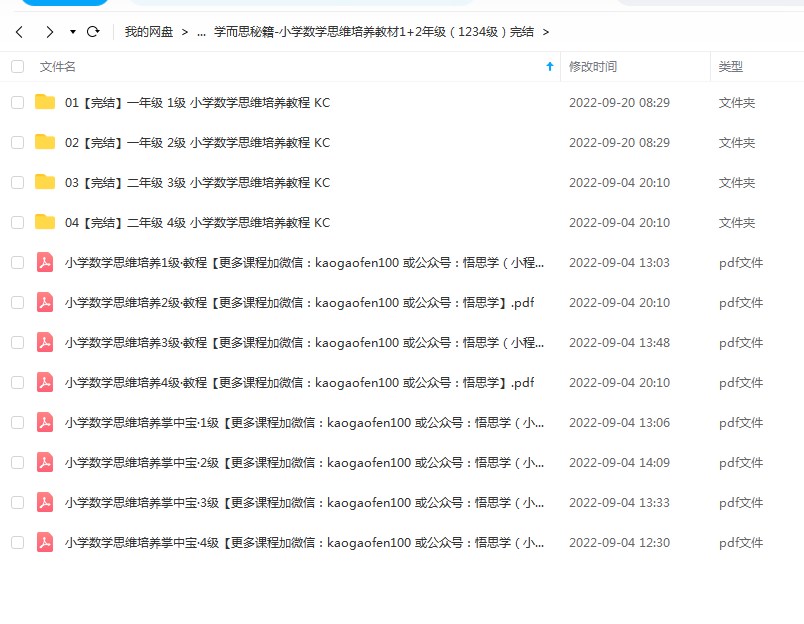The height and width of the screenshot is (624, 804).
Task: Check the box for 培养4级·教程 pdf
Action: [17, 383]
